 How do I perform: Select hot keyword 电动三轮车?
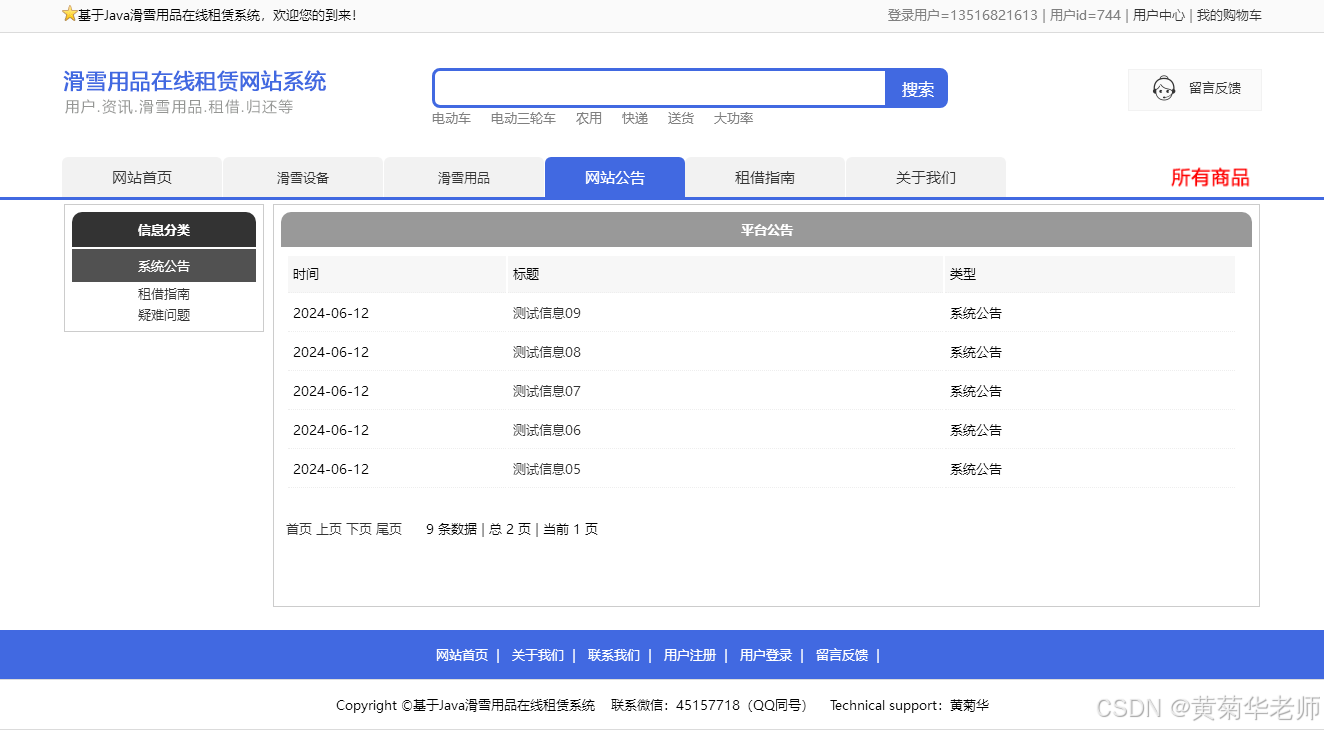pos(523,118)
